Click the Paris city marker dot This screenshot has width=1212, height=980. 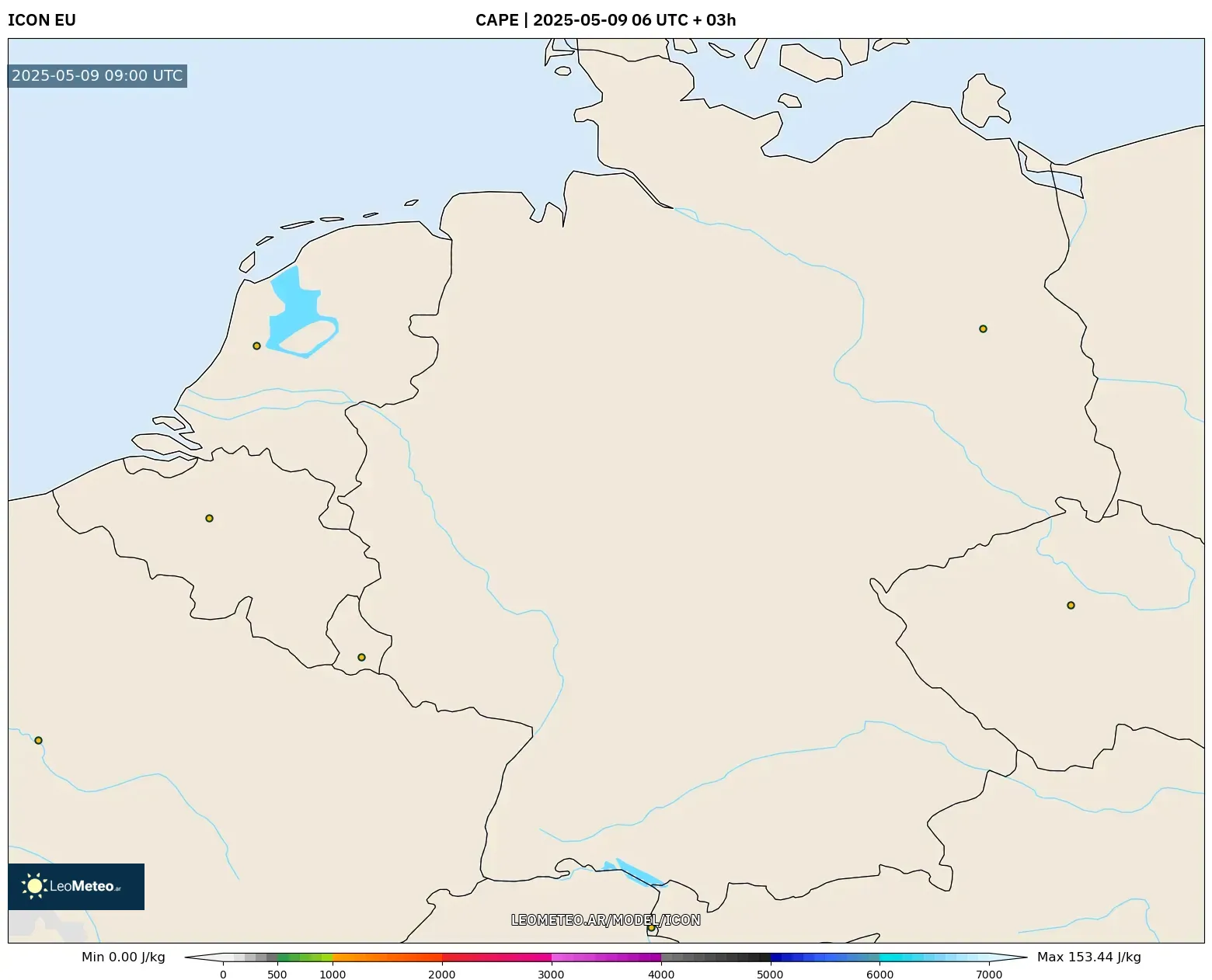[x=38, y=740]
